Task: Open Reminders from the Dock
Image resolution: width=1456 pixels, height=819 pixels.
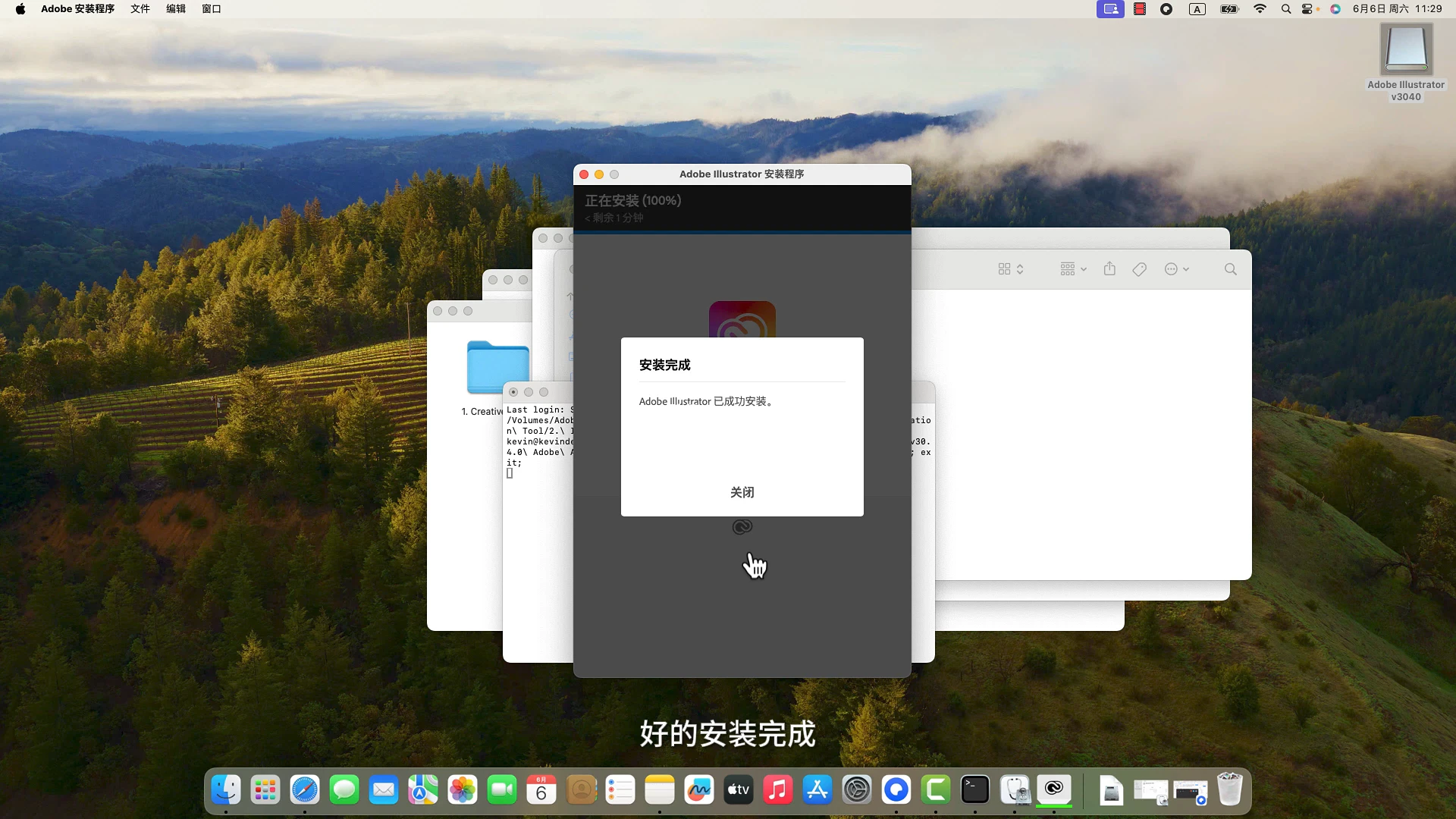Action: 620,790
